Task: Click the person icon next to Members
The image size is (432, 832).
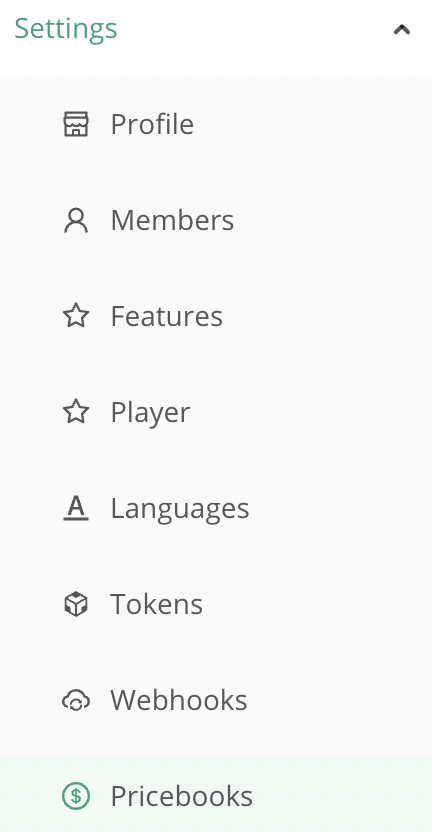Action: (x=76, y=220)
